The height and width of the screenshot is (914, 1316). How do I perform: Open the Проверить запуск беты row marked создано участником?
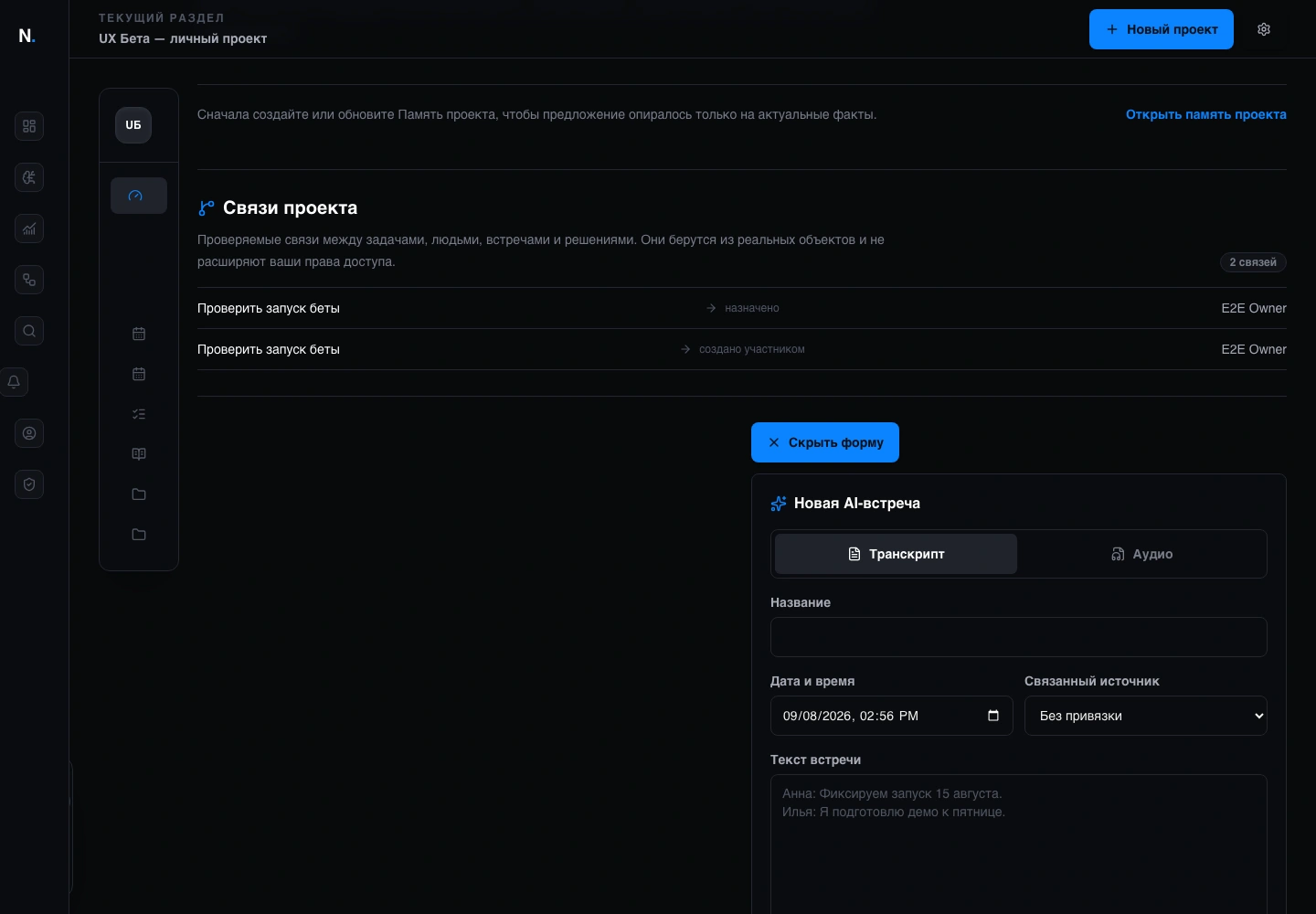742,349
